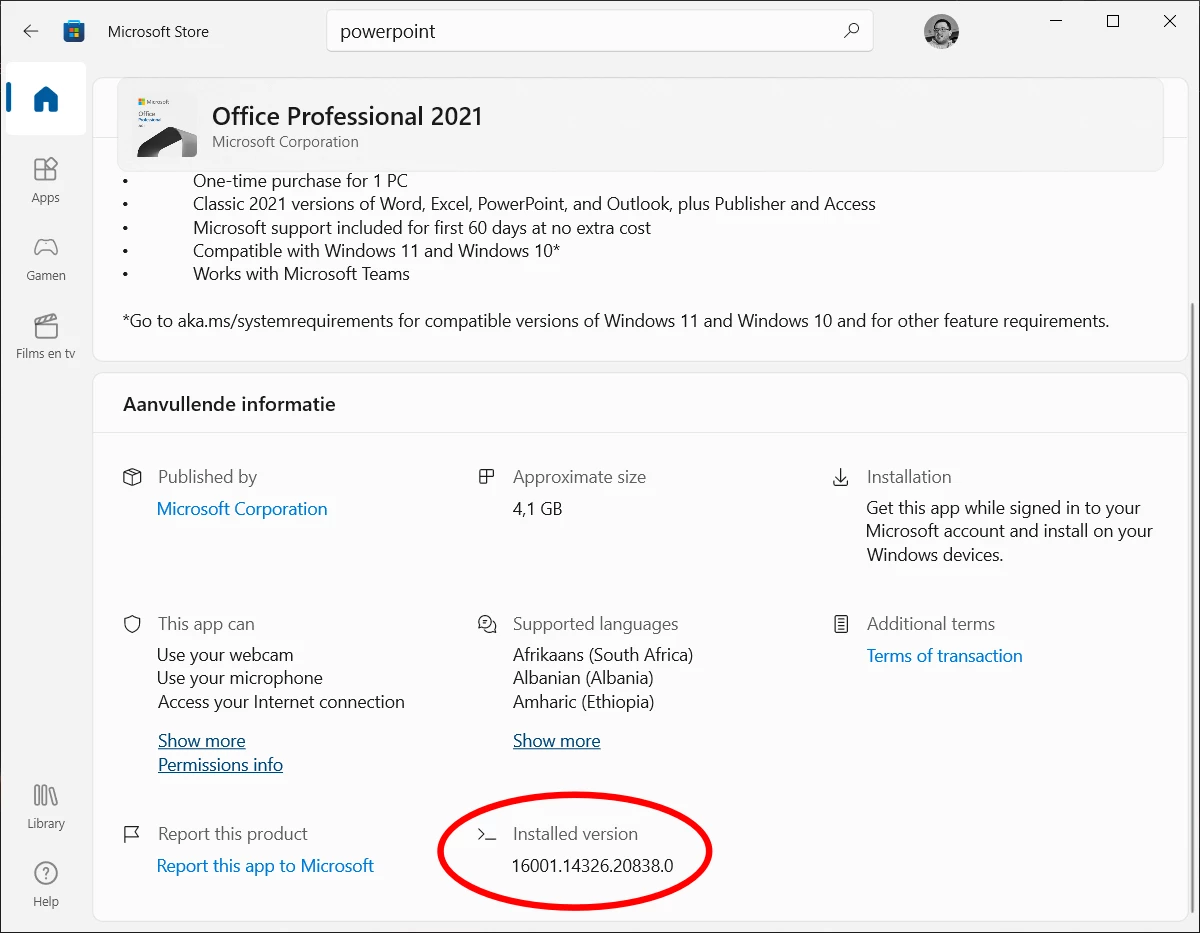Open Films en tv section
1200x933 pixels.
[46, 336]
